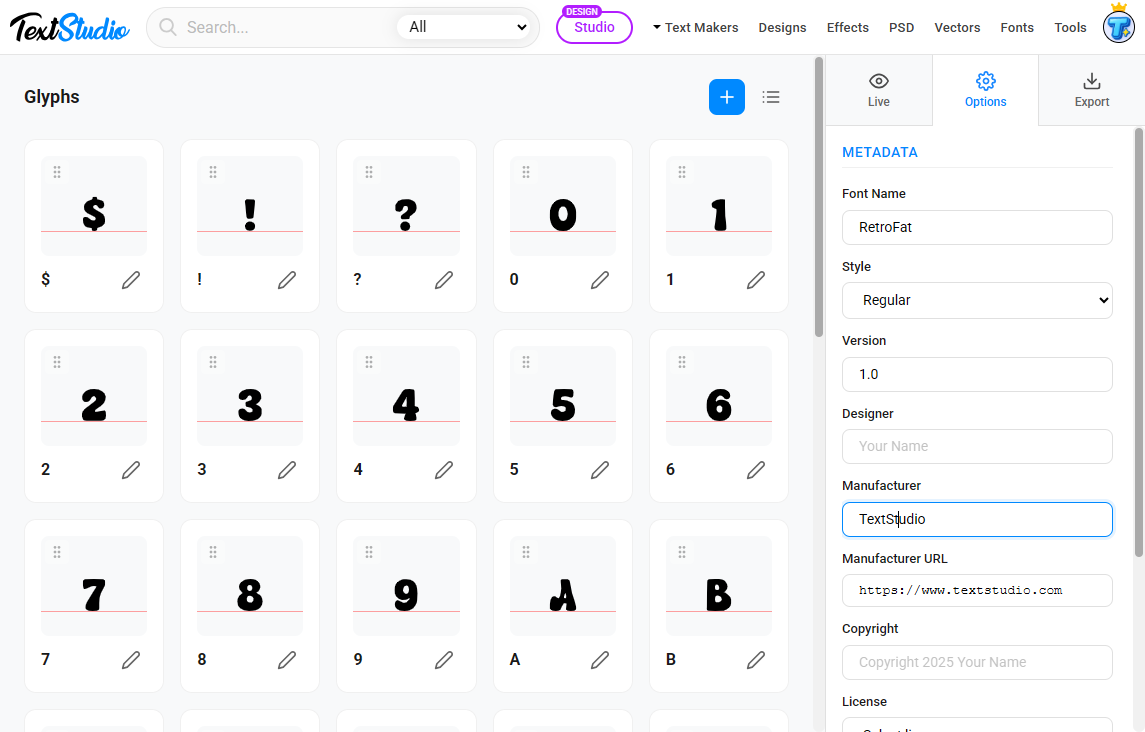Open the Live preview eye icon
This screenshot has width=1145, height=732.
click(878, 81)
